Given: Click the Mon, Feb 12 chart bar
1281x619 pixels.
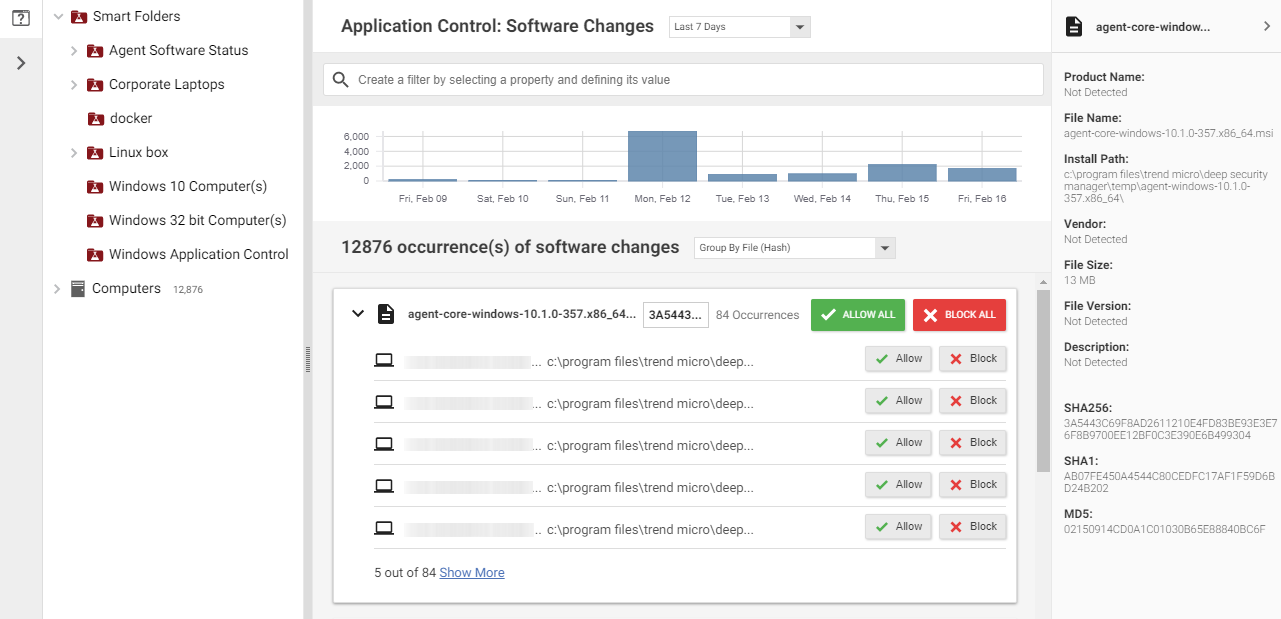Looking at the screenshot, I should (x=662, y=156).
